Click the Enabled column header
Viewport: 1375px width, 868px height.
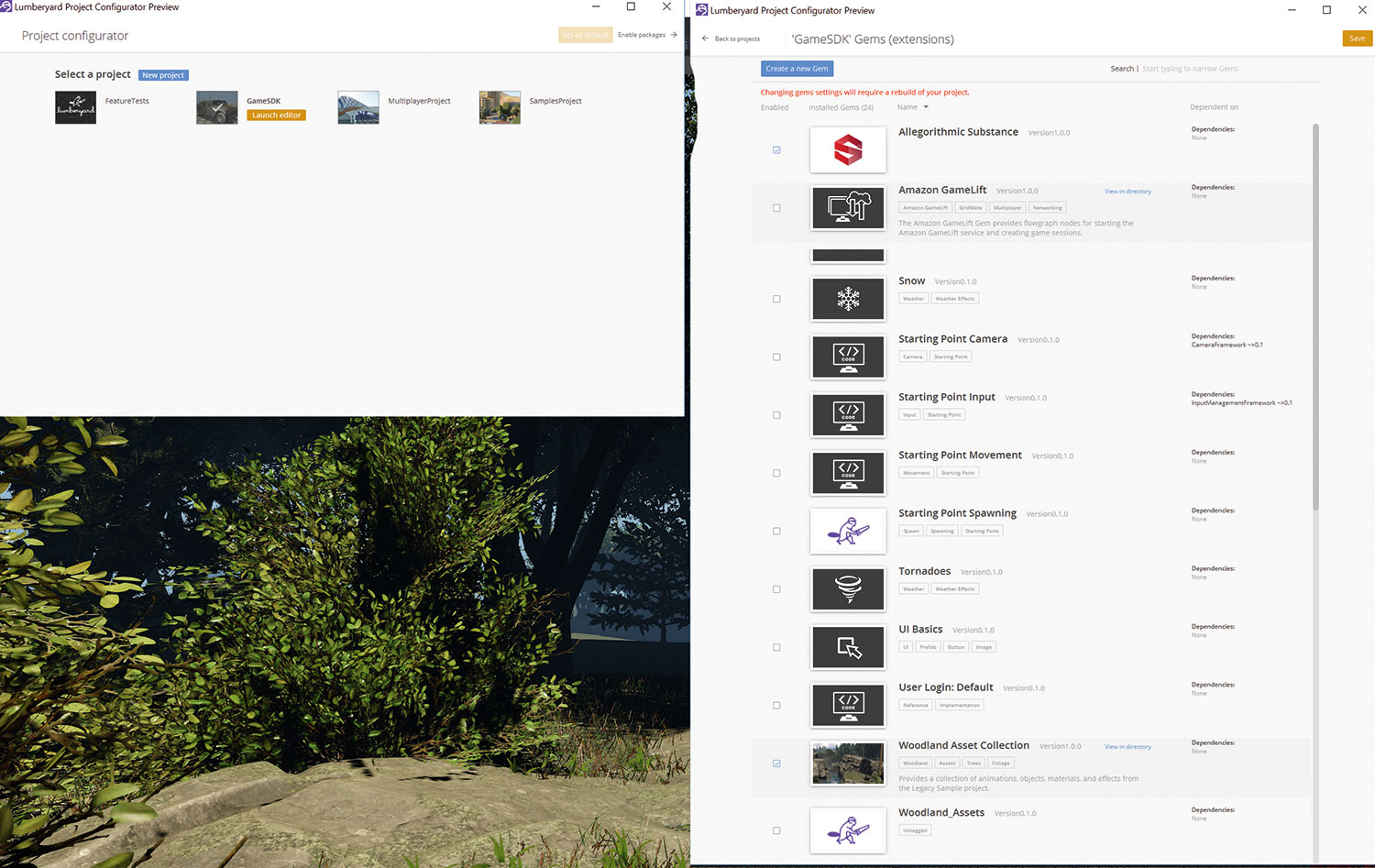775,107
